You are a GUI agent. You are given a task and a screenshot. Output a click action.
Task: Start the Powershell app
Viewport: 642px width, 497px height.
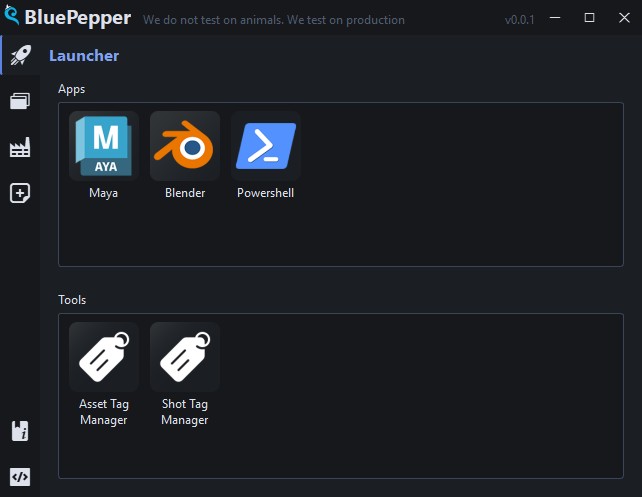(x=266, y=146)
